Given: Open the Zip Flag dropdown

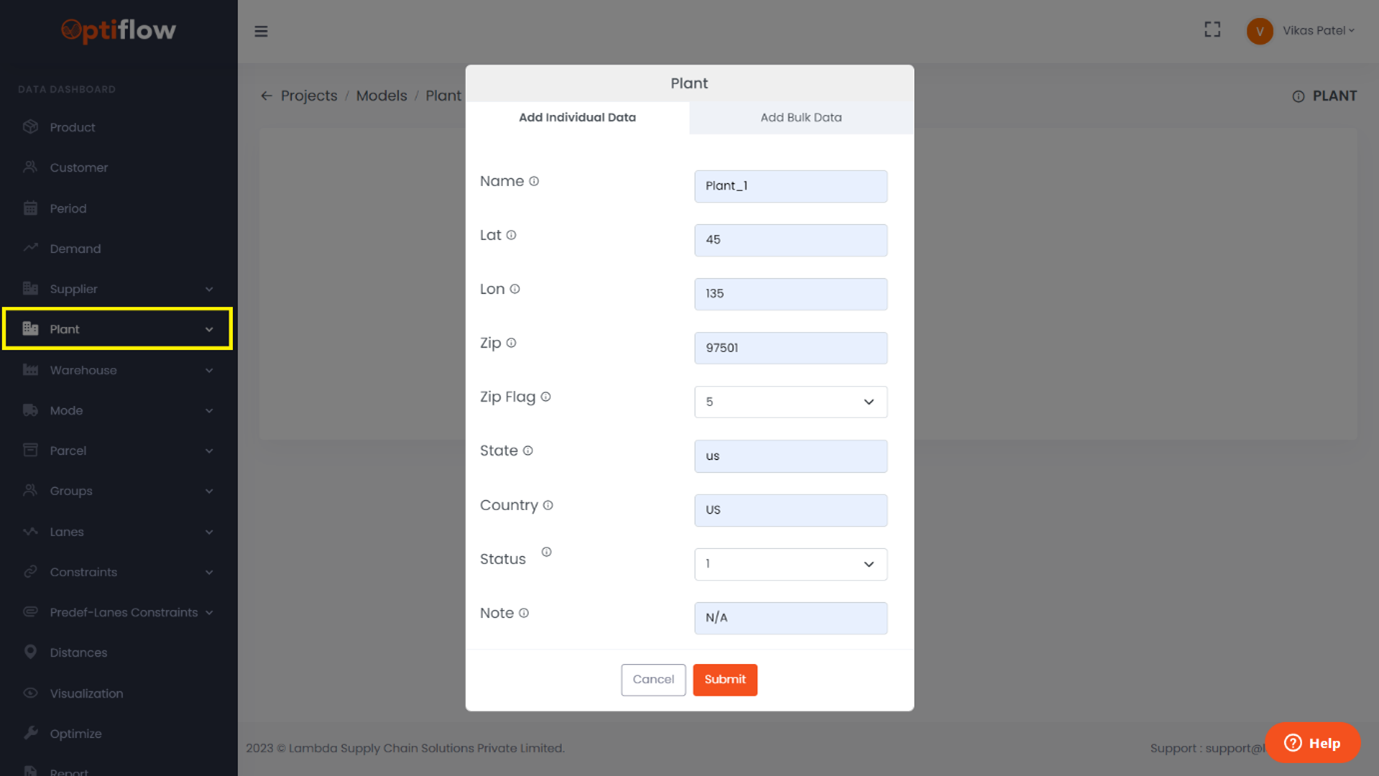Looking at the screenshot, I should 790,402.
